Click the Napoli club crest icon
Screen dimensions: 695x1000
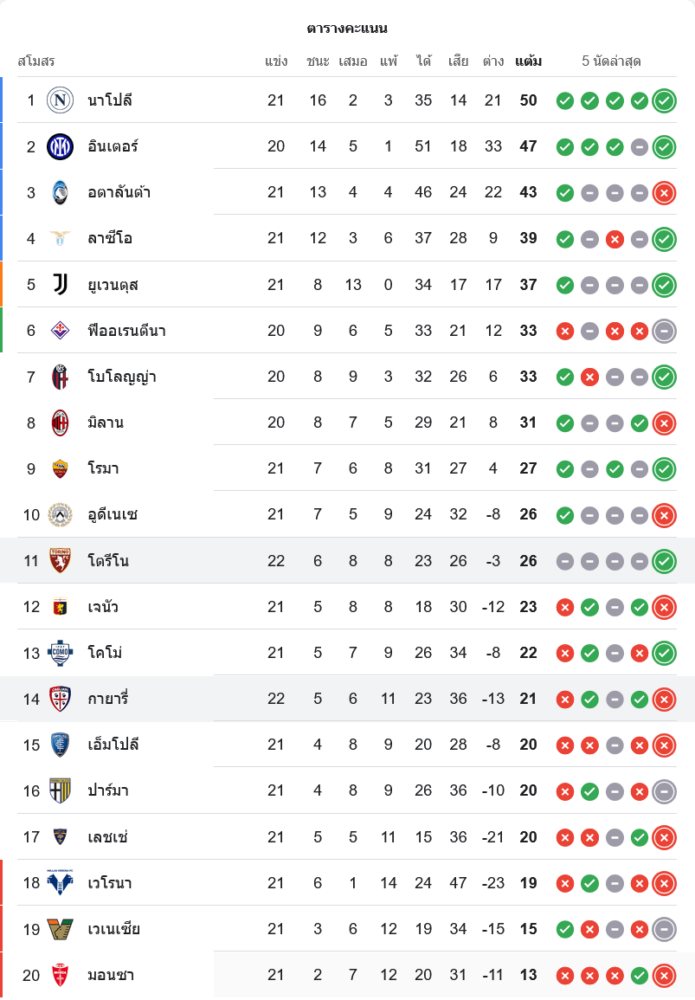60,100
